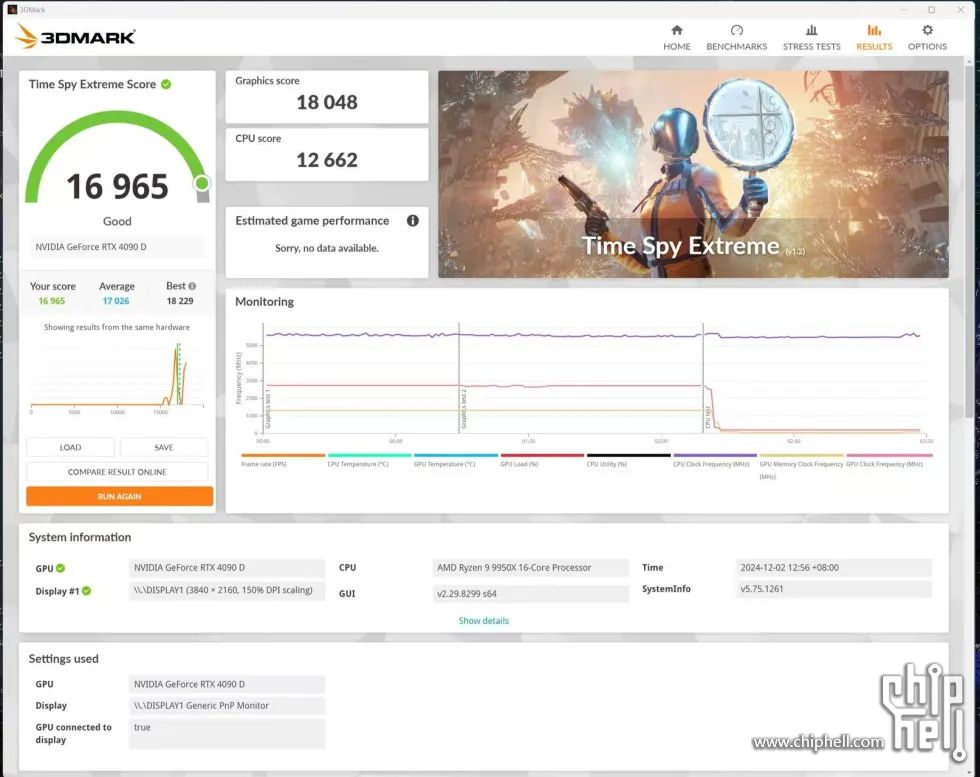Viewport: 980px width, 777px height.
Task: Click SystemInfo version v5.75.1261
Action: [834, 589]
